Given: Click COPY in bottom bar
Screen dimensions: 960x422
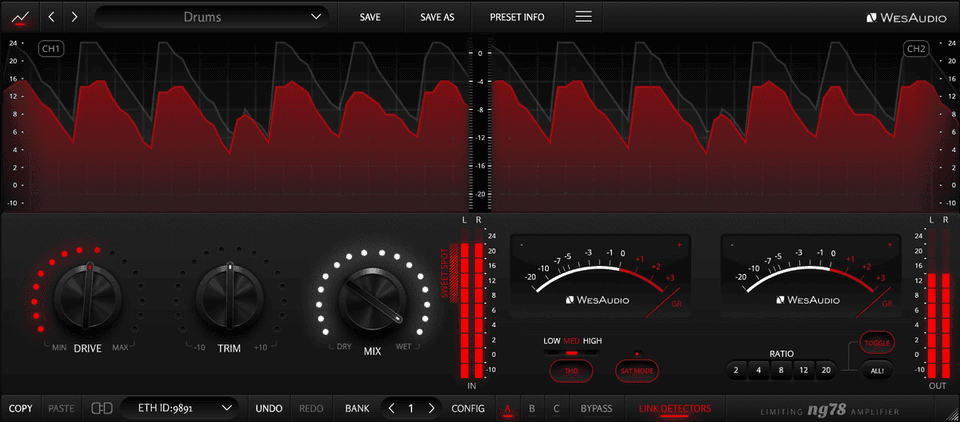Looking at the screenshot, I should [x=20, y=408].
